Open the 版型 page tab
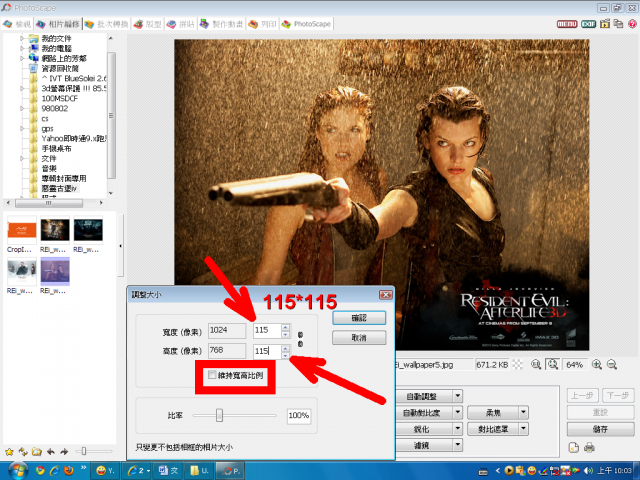 [148, 24]
